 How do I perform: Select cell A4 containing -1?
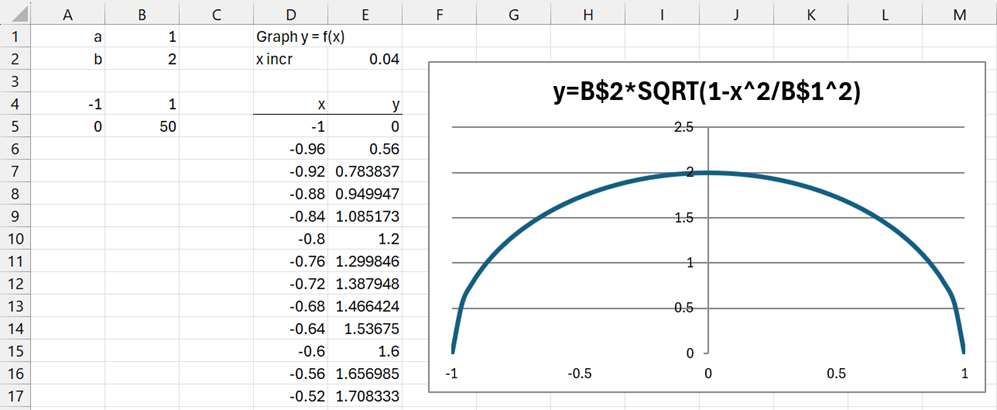tap(67, 105)
